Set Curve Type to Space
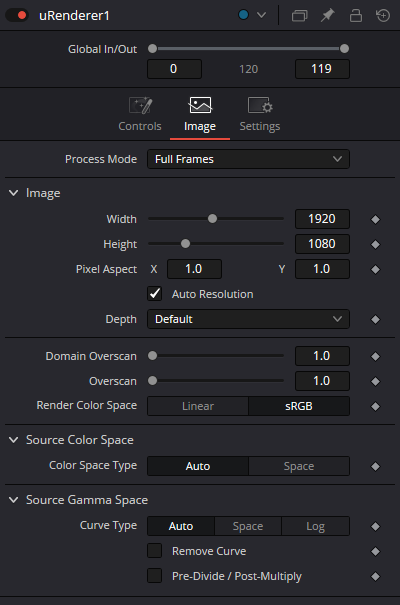The width and height of the screenshot is (400, 605). 248,526
